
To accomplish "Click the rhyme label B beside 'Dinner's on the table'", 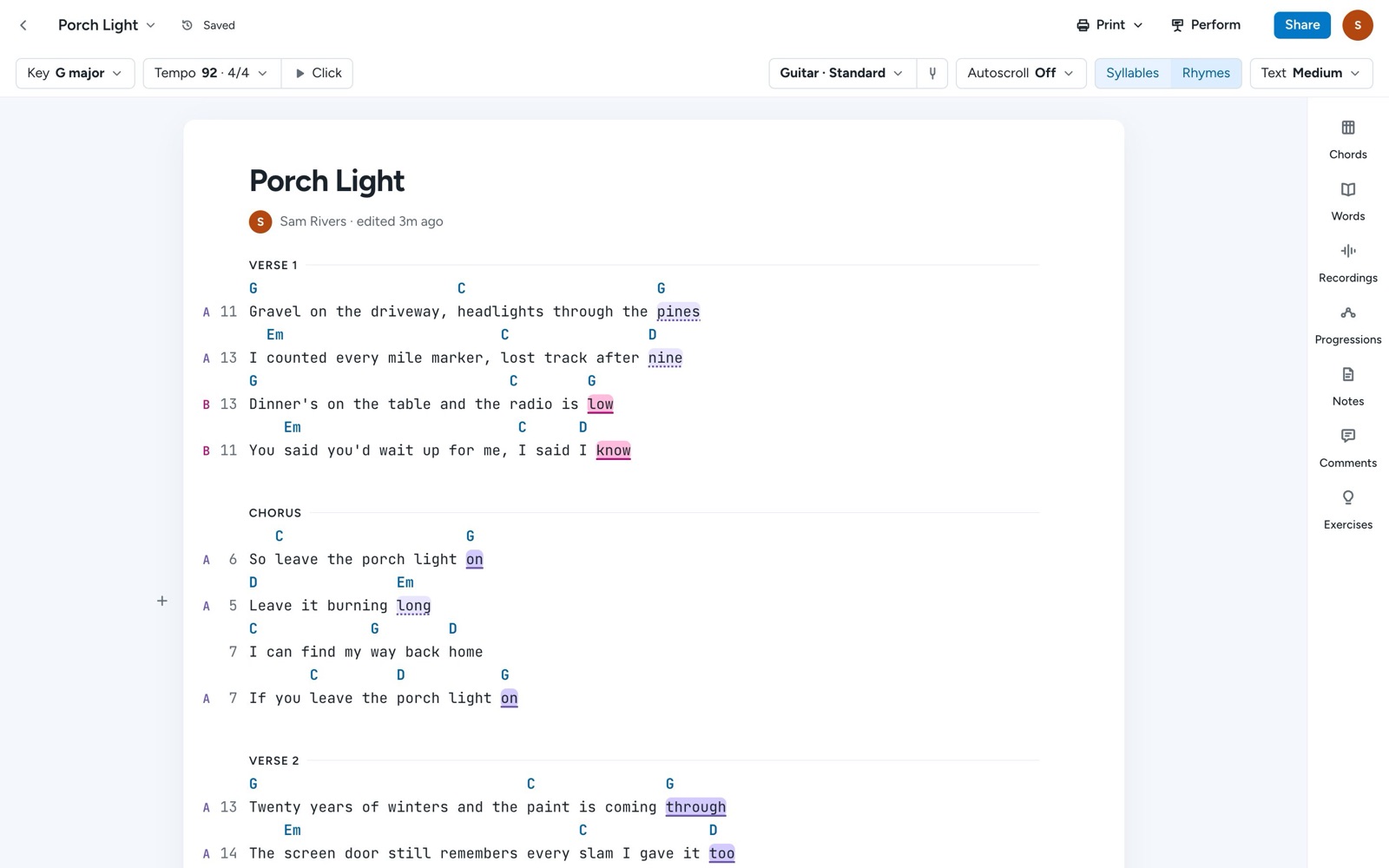I will [206, 404].
